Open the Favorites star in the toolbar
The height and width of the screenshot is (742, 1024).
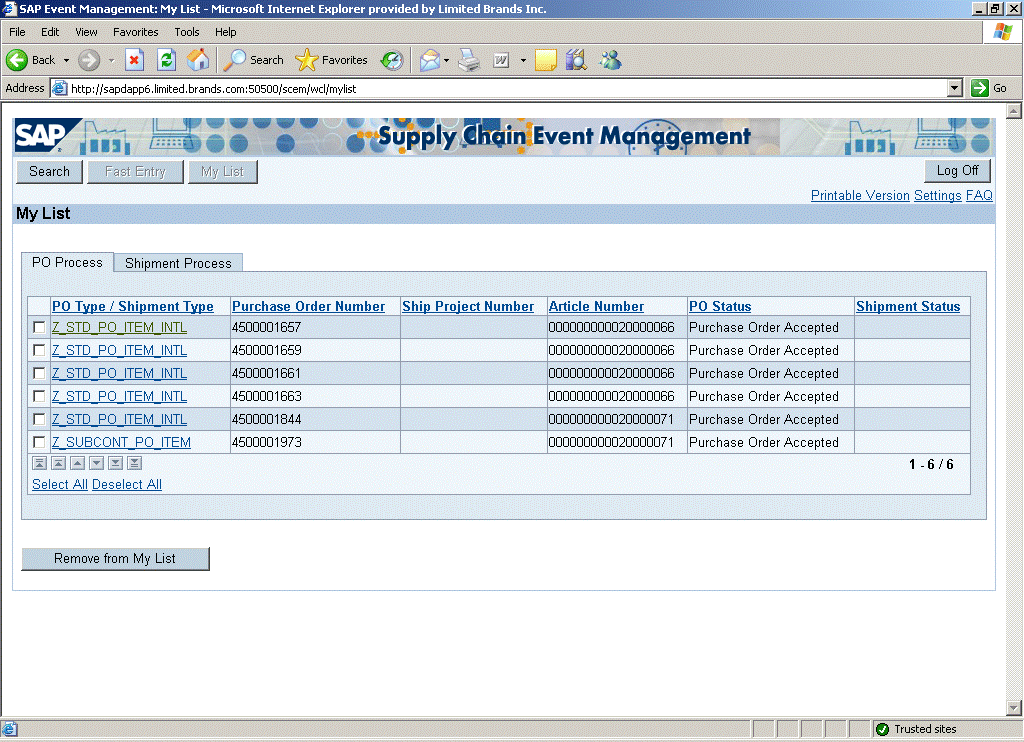point(331,60)
